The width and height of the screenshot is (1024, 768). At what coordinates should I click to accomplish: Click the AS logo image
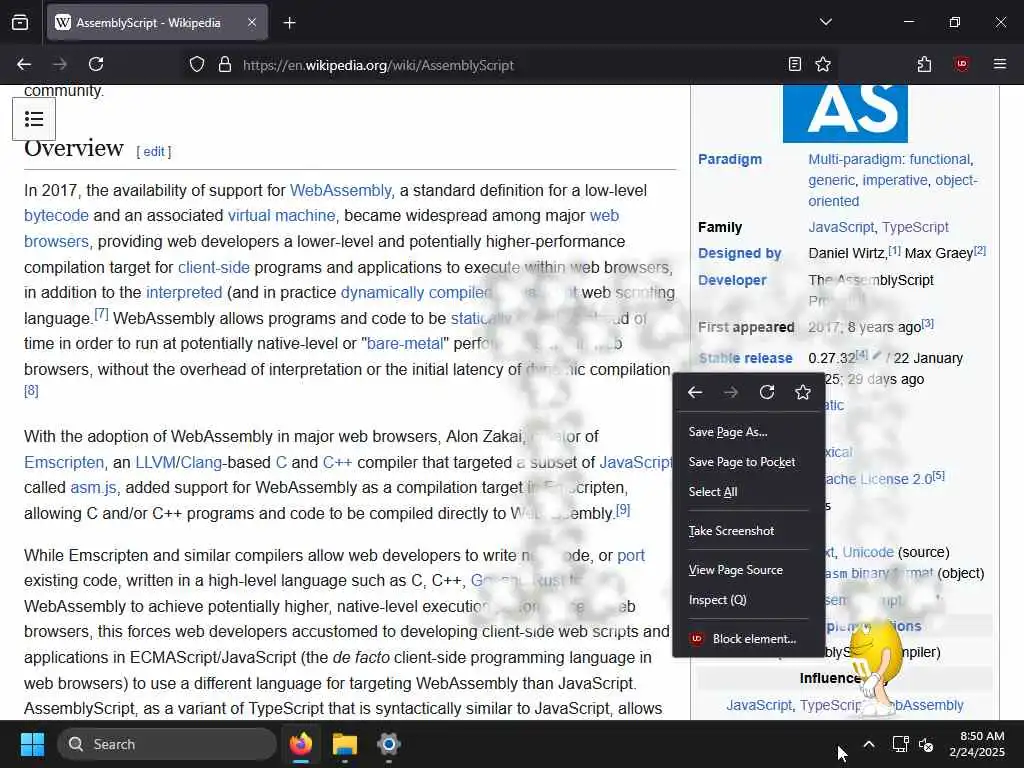pyautogui.click(x=845, y=112)
